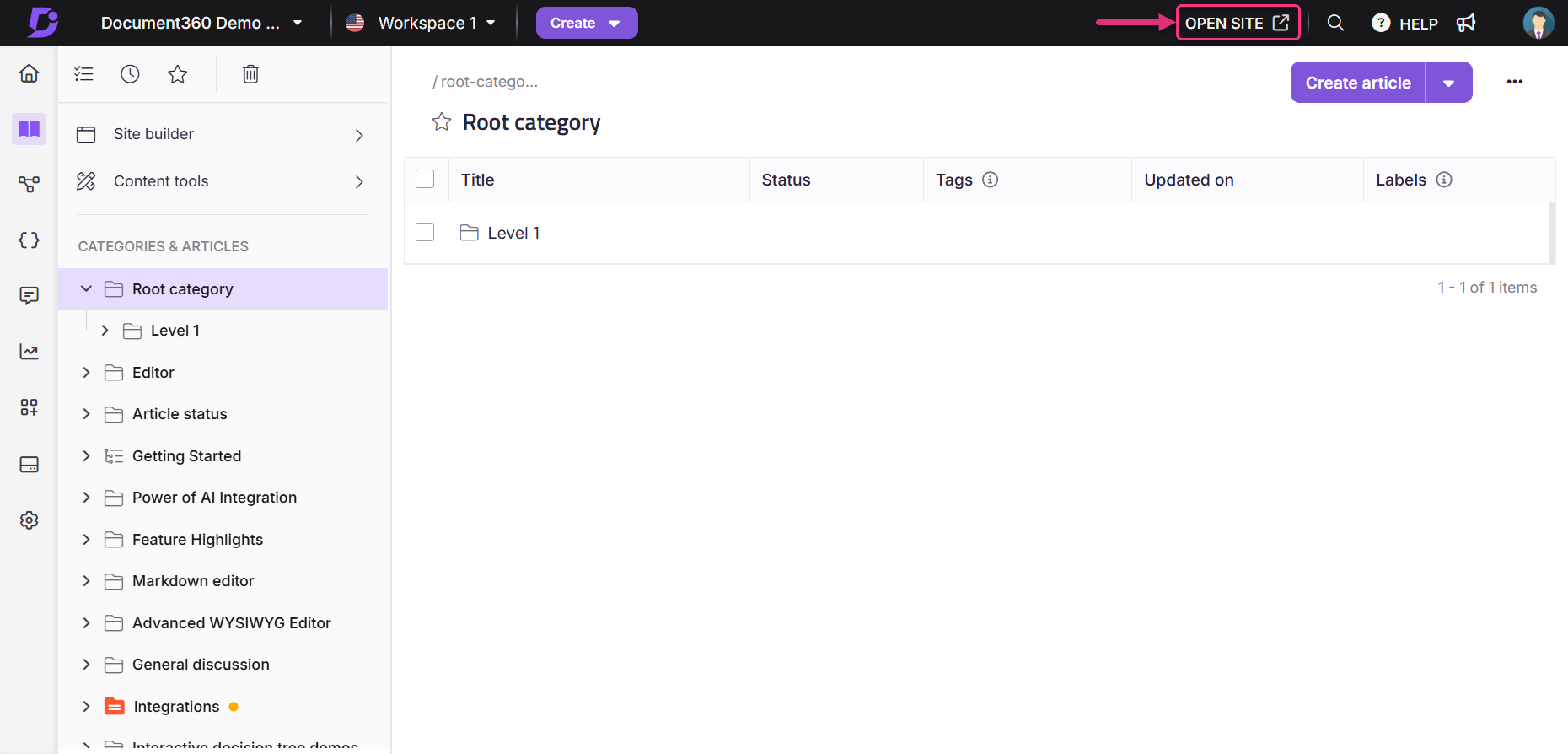
Task: Select Level 1 in the category tree
Action: click(x=175, y=331)
